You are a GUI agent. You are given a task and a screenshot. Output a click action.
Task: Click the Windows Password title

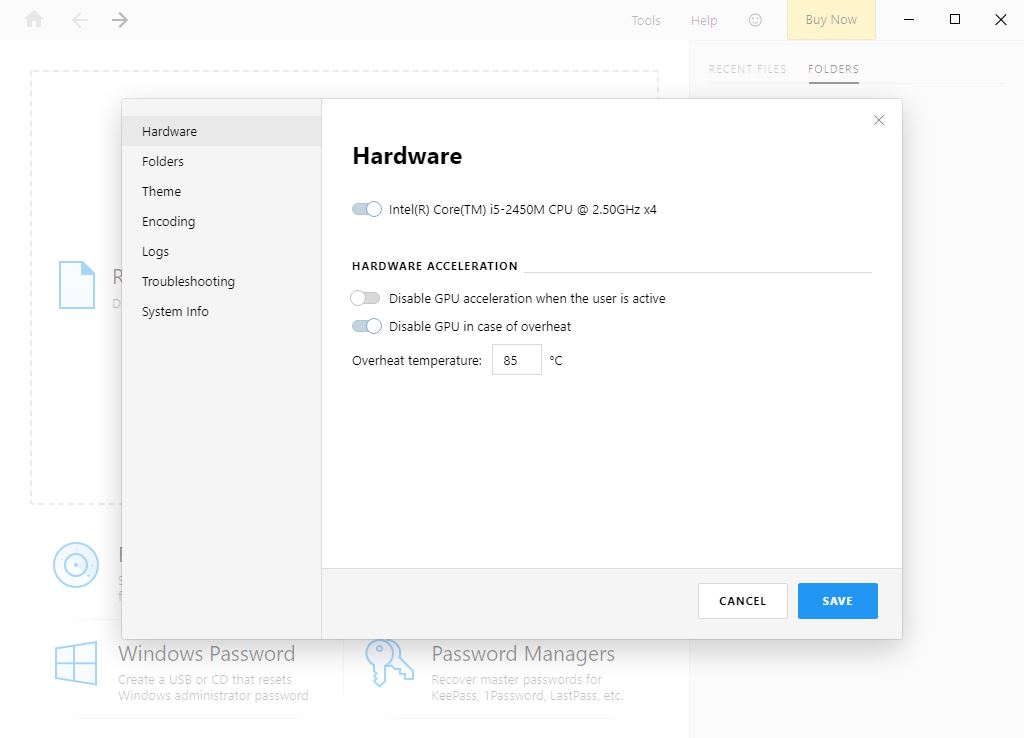coord(206,653)
